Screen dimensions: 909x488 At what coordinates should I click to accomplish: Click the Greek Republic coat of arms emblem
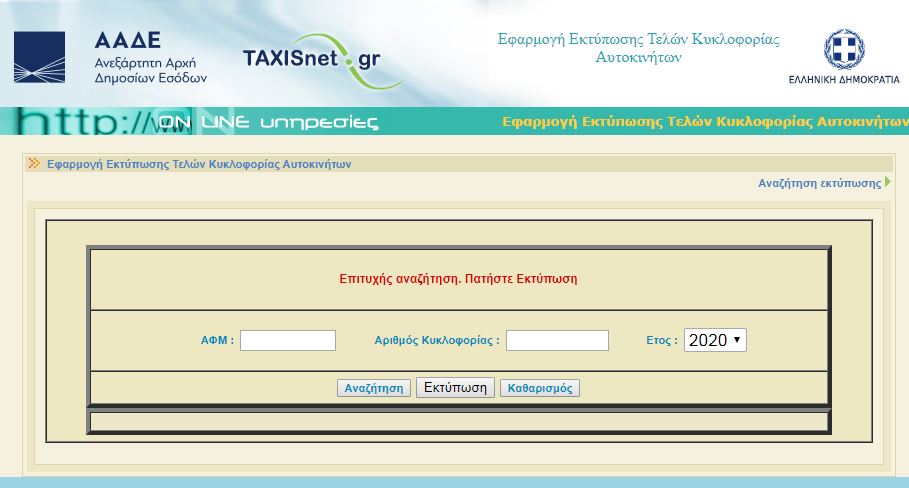[843, 49]
